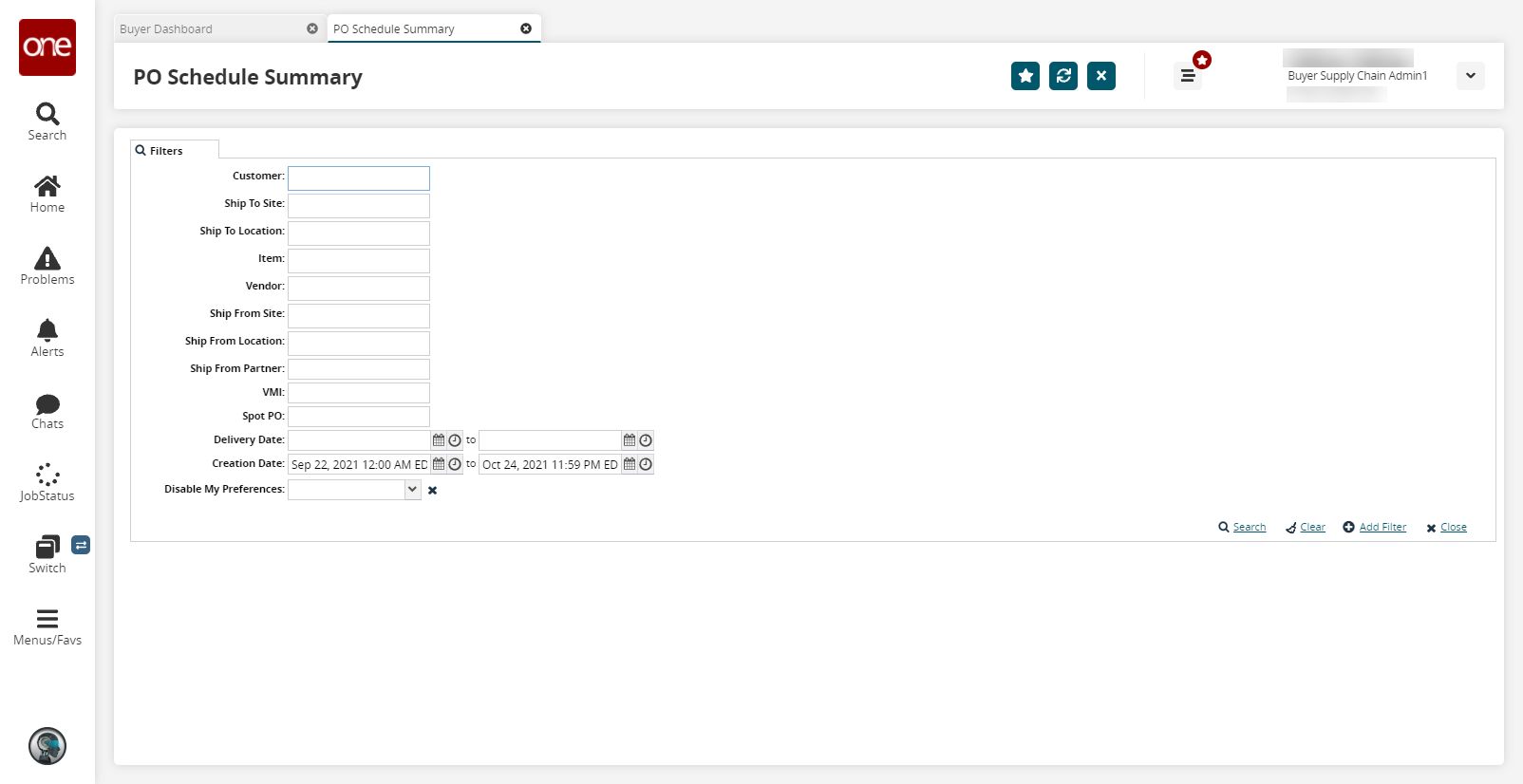This screenshot has width=1523, height=784.
Task: Click the Delivery Date end field
Action: 550,440
